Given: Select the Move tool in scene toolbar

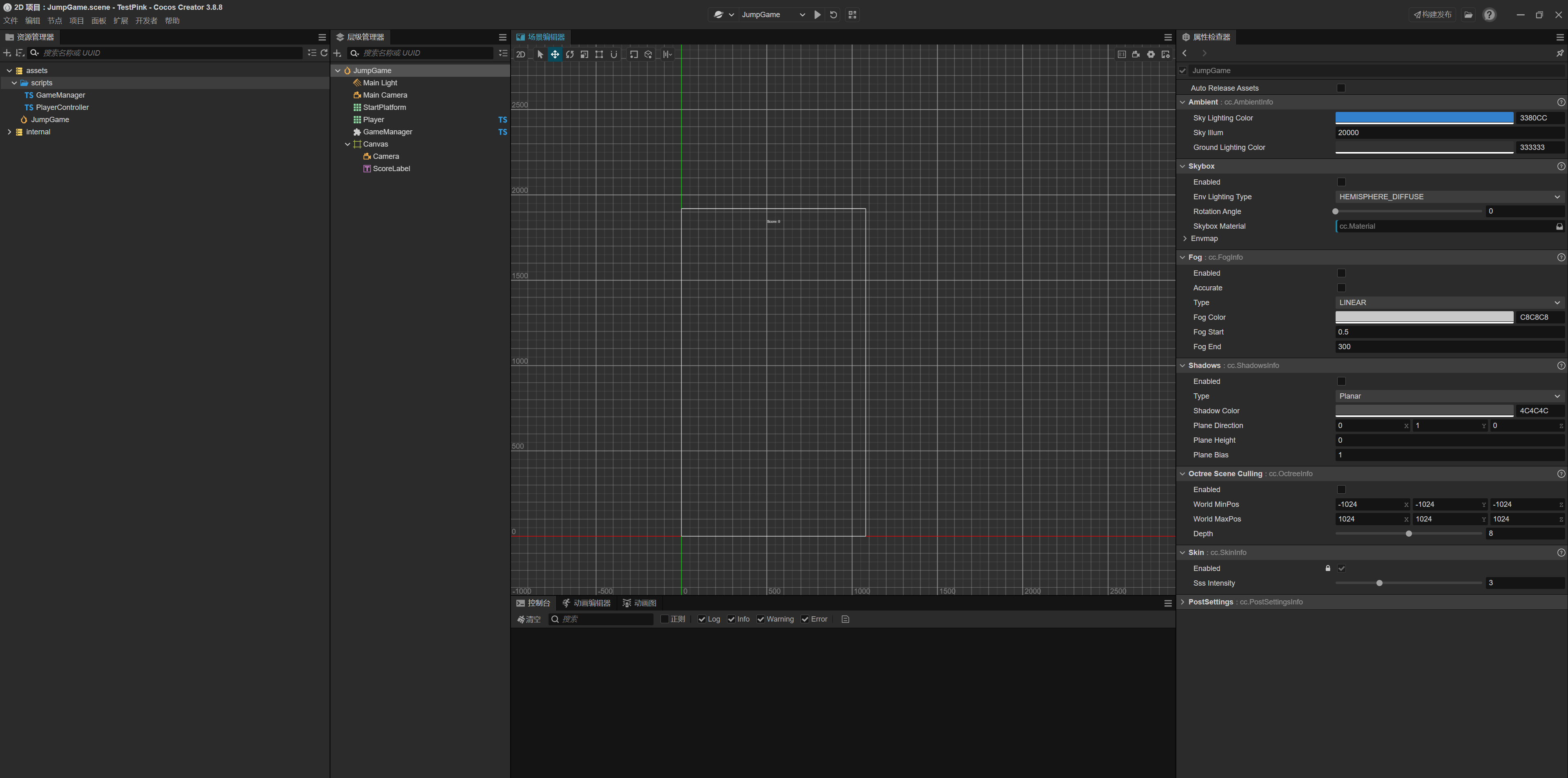Looking at the screenshot, I should (x=555, y=54).
